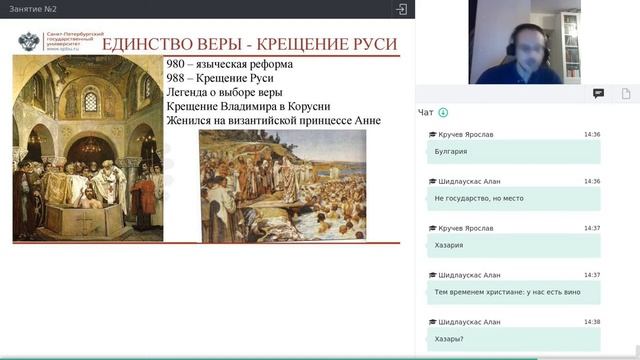Click the line "980 – языческая реформа"
640x360 pixels.
(x=229, y=64)
